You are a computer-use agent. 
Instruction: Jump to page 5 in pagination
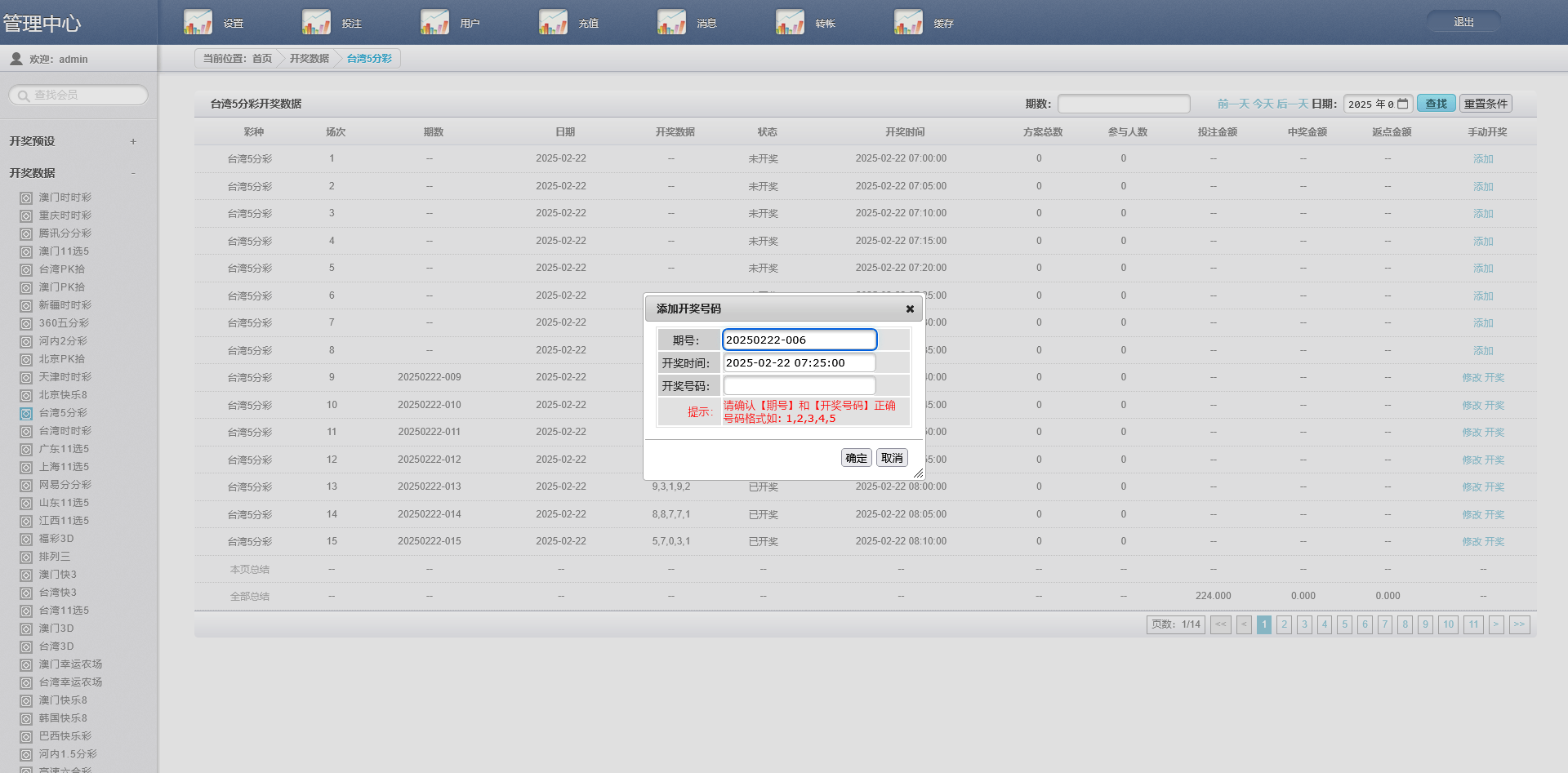pyautogui.click(x=1344, y=624)
